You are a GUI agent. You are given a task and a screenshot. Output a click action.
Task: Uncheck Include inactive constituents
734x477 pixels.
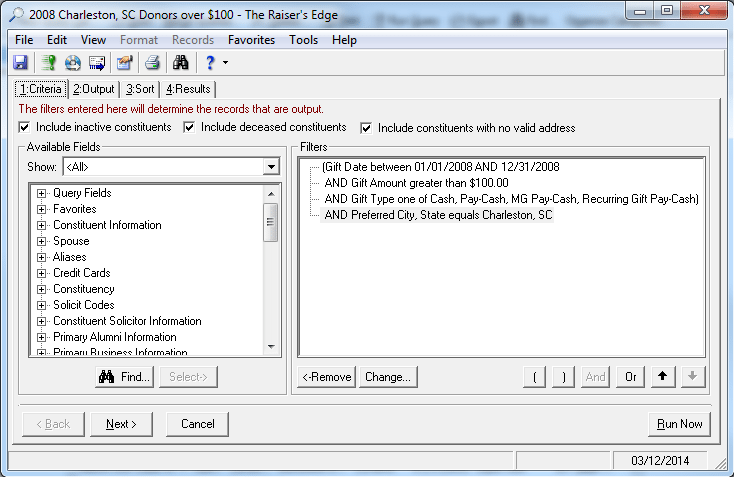(x=24, y=127)
